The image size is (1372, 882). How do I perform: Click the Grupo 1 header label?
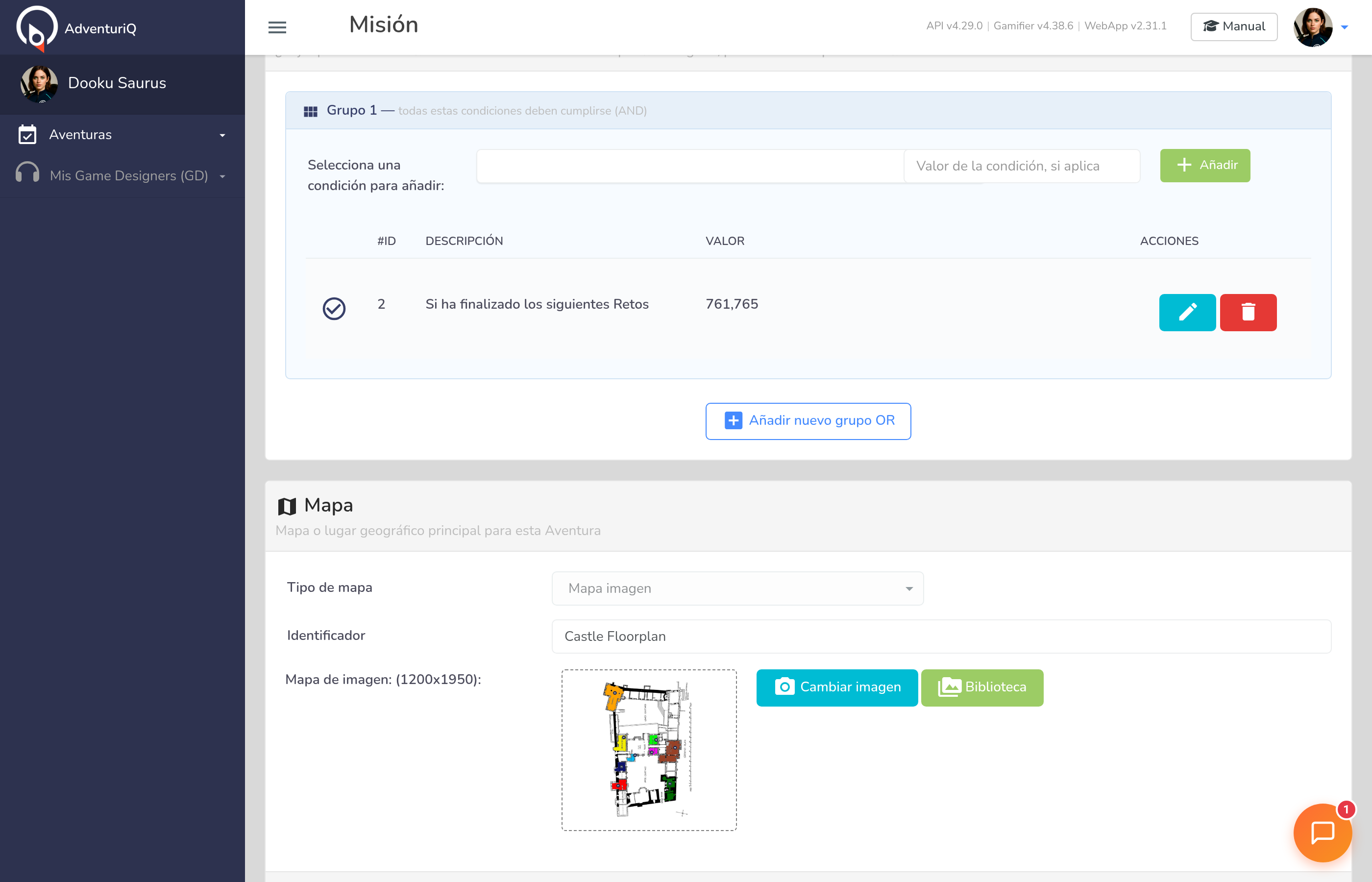click(352, 110)
